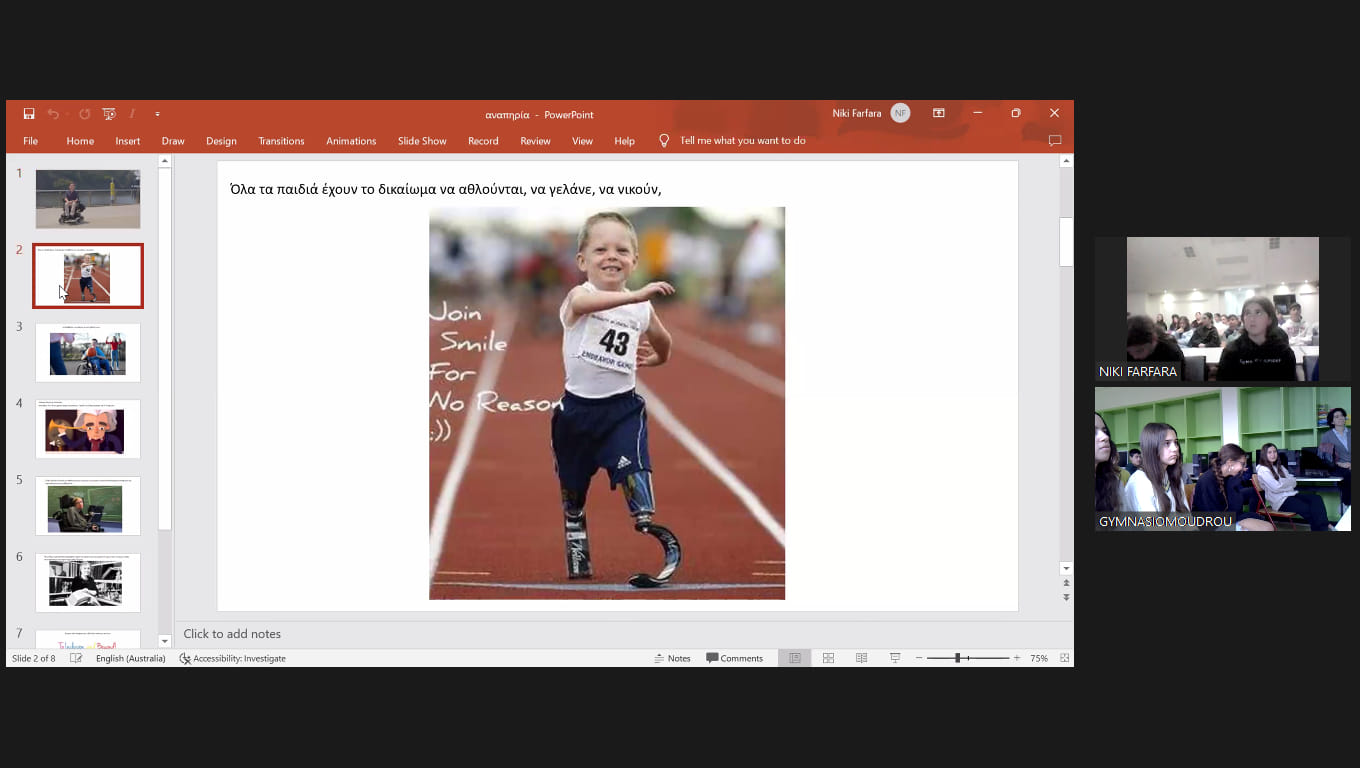This screenshot has height=768, width=1360.
Task: Expand Customize Quick Access Toolbar dropdown
Action: point(157,114)
